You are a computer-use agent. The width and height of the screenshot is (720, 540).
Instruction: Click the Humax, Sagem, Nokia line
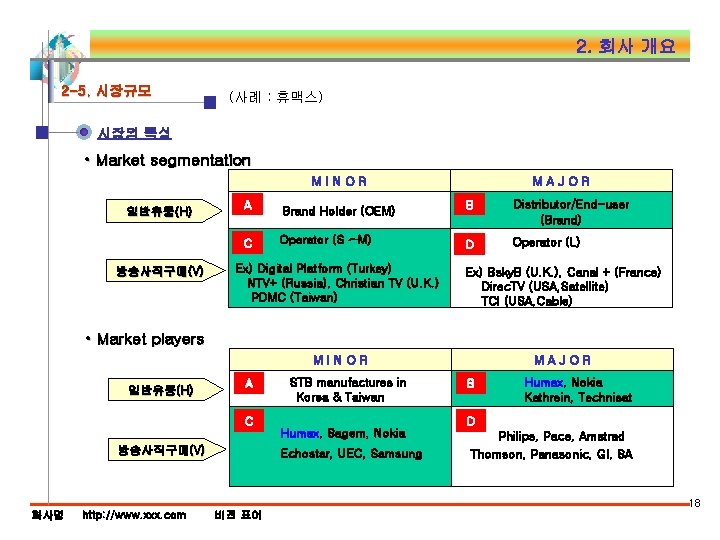343,433
